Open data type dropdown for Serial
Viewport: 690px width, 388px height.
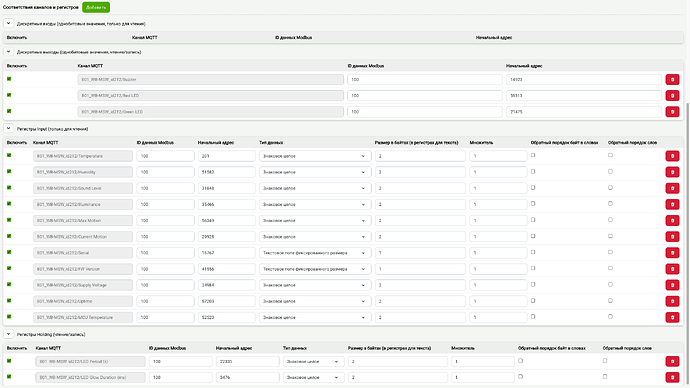[x=315, y=253]
